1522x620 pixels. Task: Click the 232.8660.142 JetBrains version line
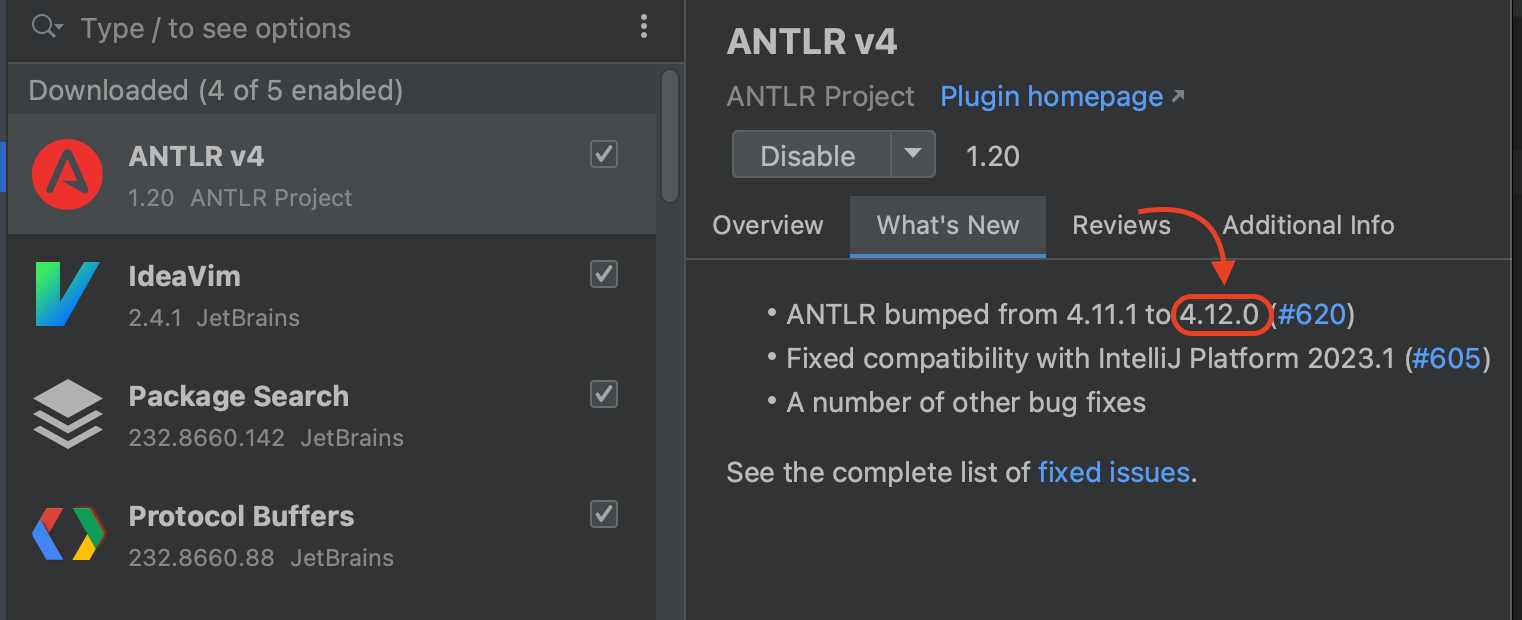click(266, 438)
